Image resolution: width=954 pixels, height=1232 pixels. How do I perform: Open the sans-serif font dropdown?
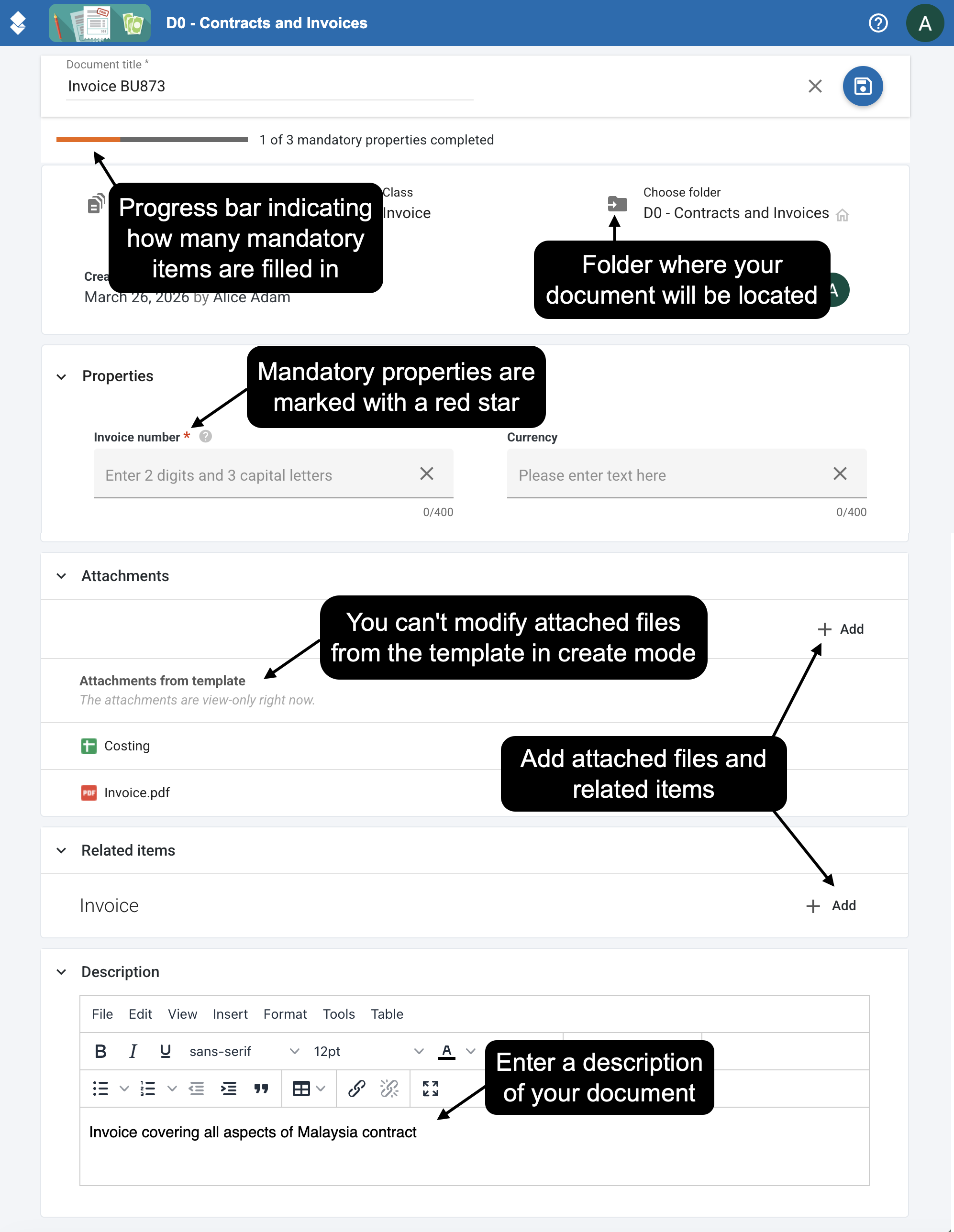pyautogui.click(x=244, y=1051)
